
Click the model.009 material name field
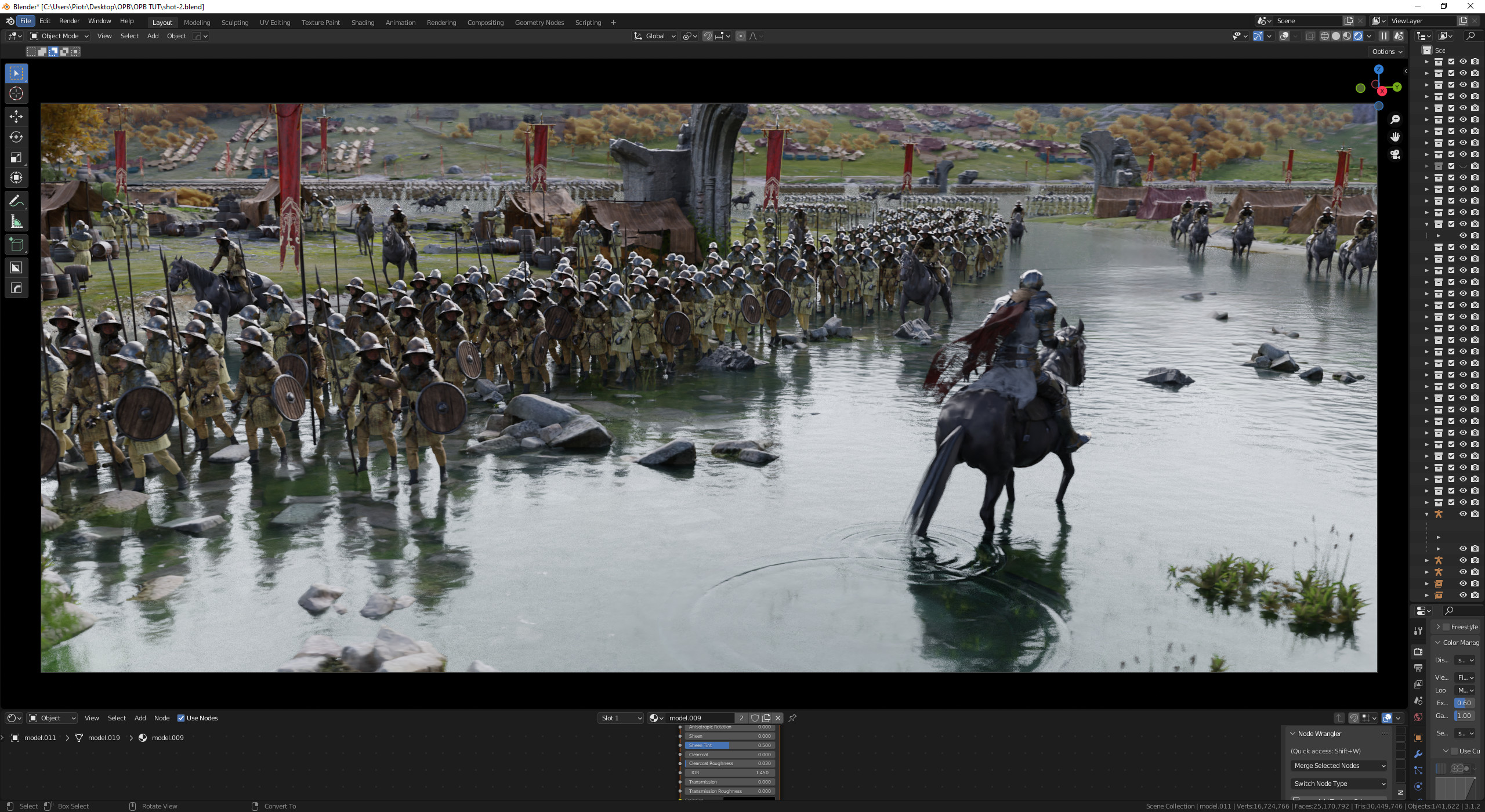[700, 718]
